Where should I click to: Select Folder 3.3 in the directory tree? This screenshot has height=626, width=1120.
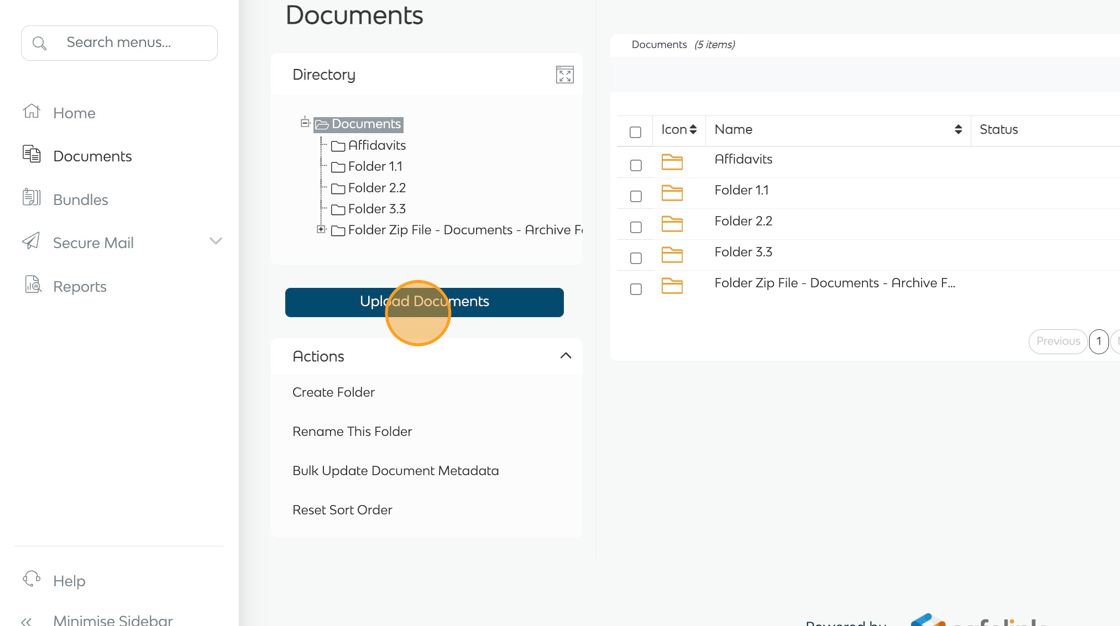377,209
